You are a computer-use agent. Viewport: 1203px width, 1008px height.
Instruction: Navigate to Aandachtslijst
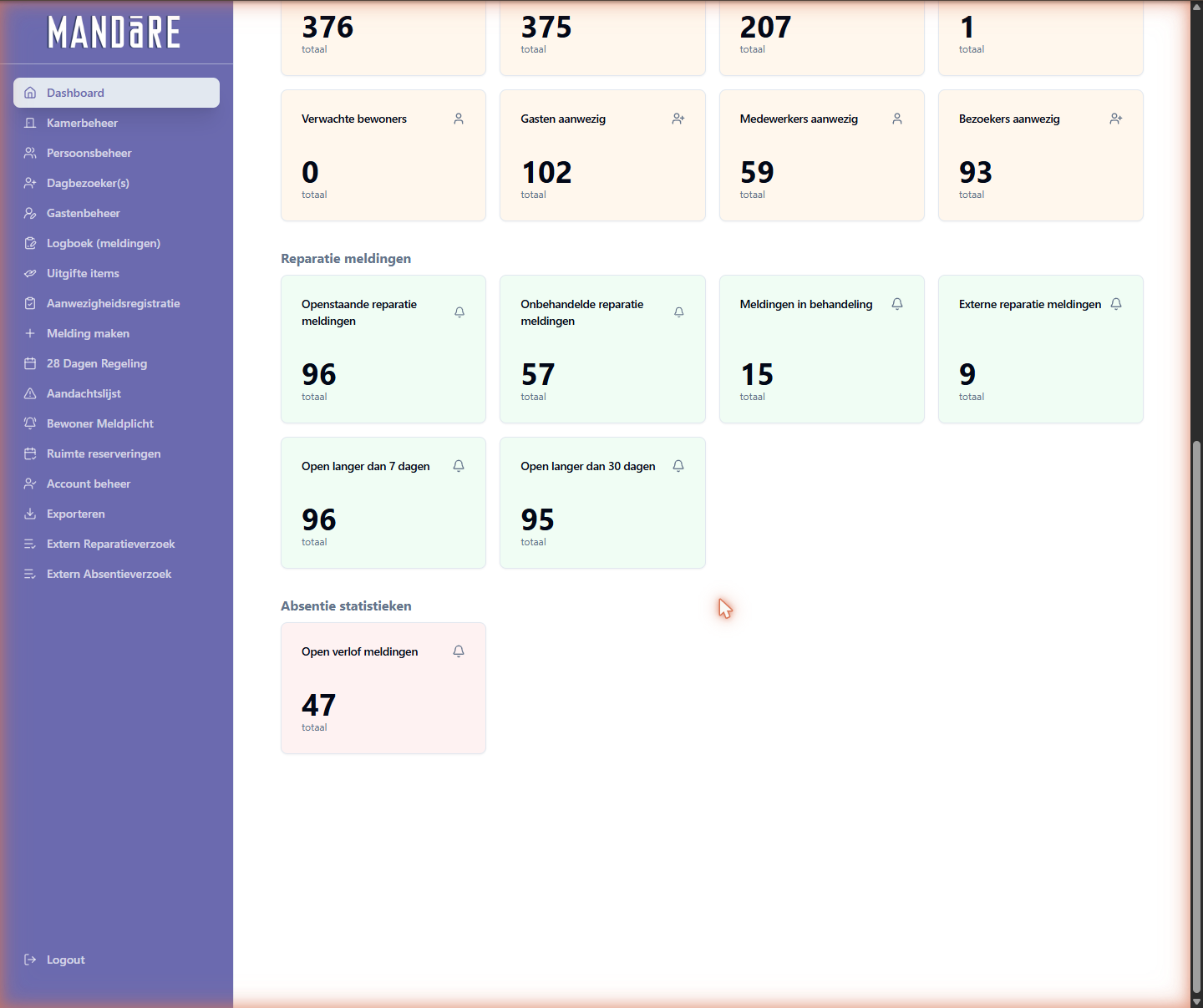pos(116,393)
